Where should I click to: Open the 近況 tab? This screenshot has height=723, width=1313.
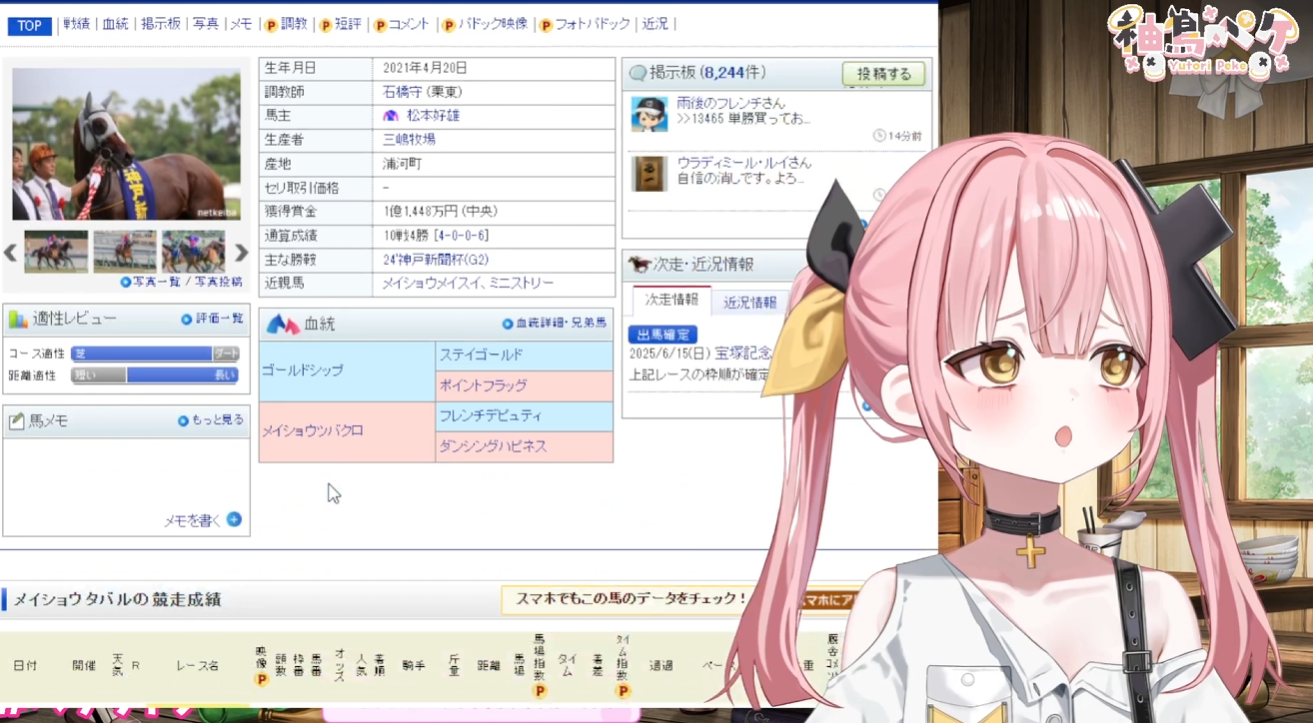click(655, 24)
